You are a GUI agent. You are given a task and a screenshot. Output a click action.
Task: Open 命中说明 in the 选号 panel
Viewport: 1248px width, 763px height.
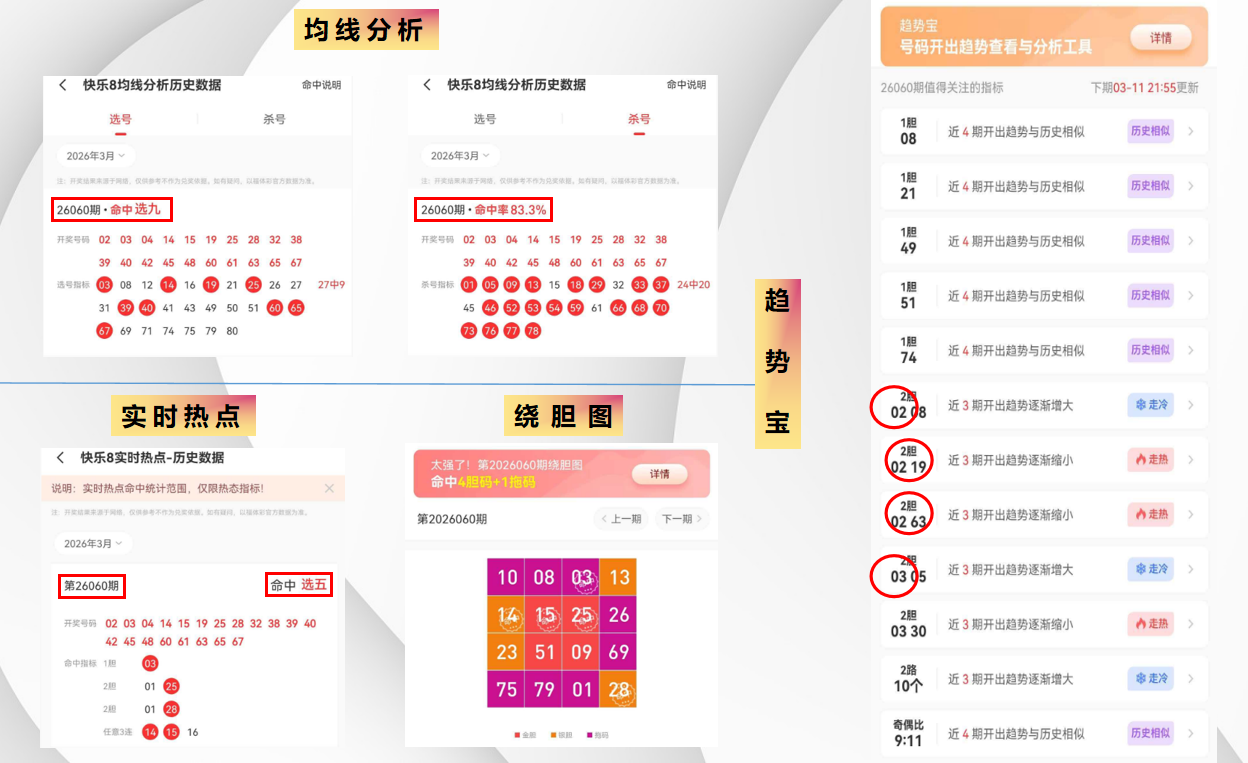[322, 85]
